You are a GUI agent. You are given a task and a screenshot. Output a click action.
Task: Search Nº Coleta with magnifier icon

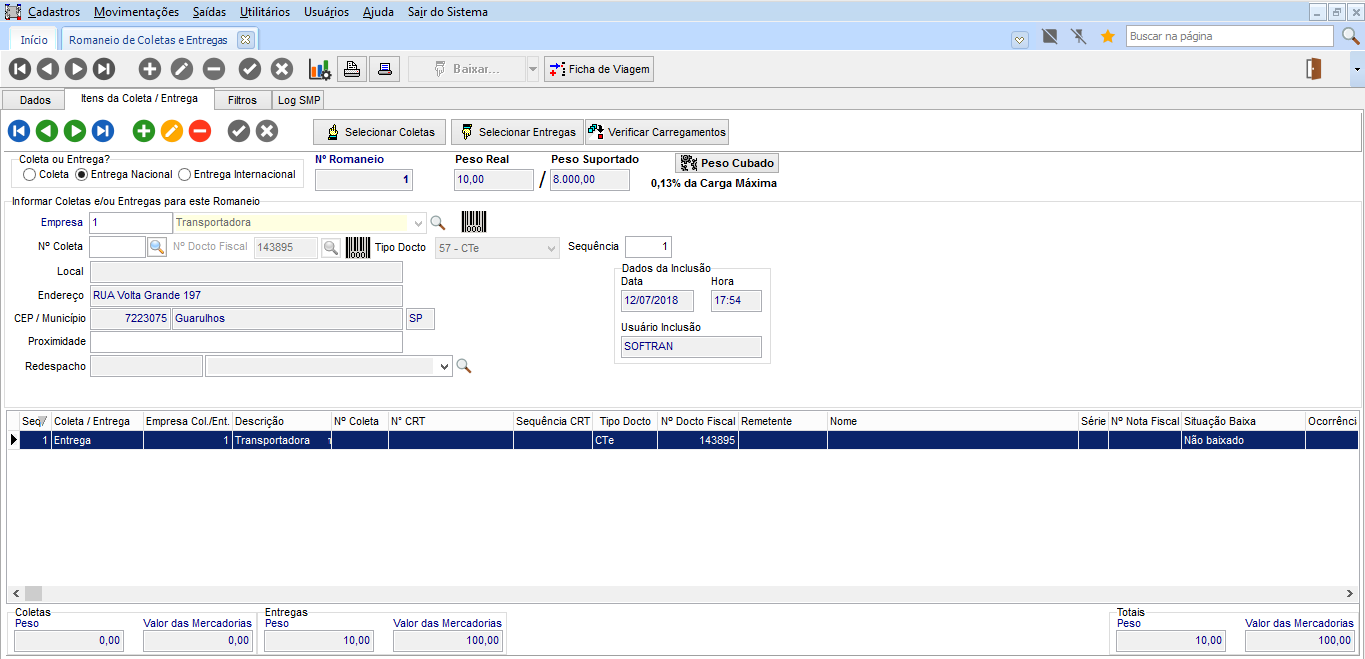point(157,247)
